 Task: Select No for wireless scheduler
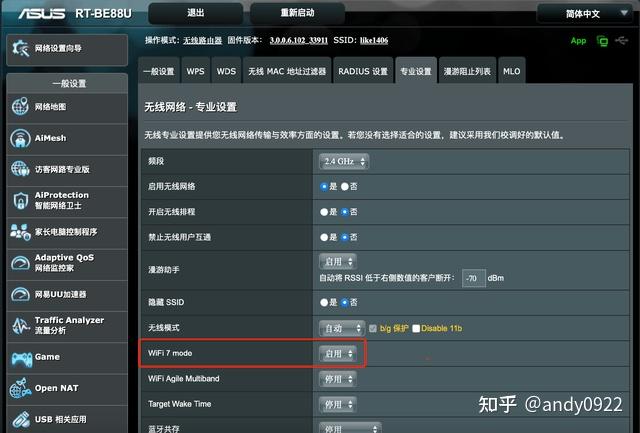[345, 212]
